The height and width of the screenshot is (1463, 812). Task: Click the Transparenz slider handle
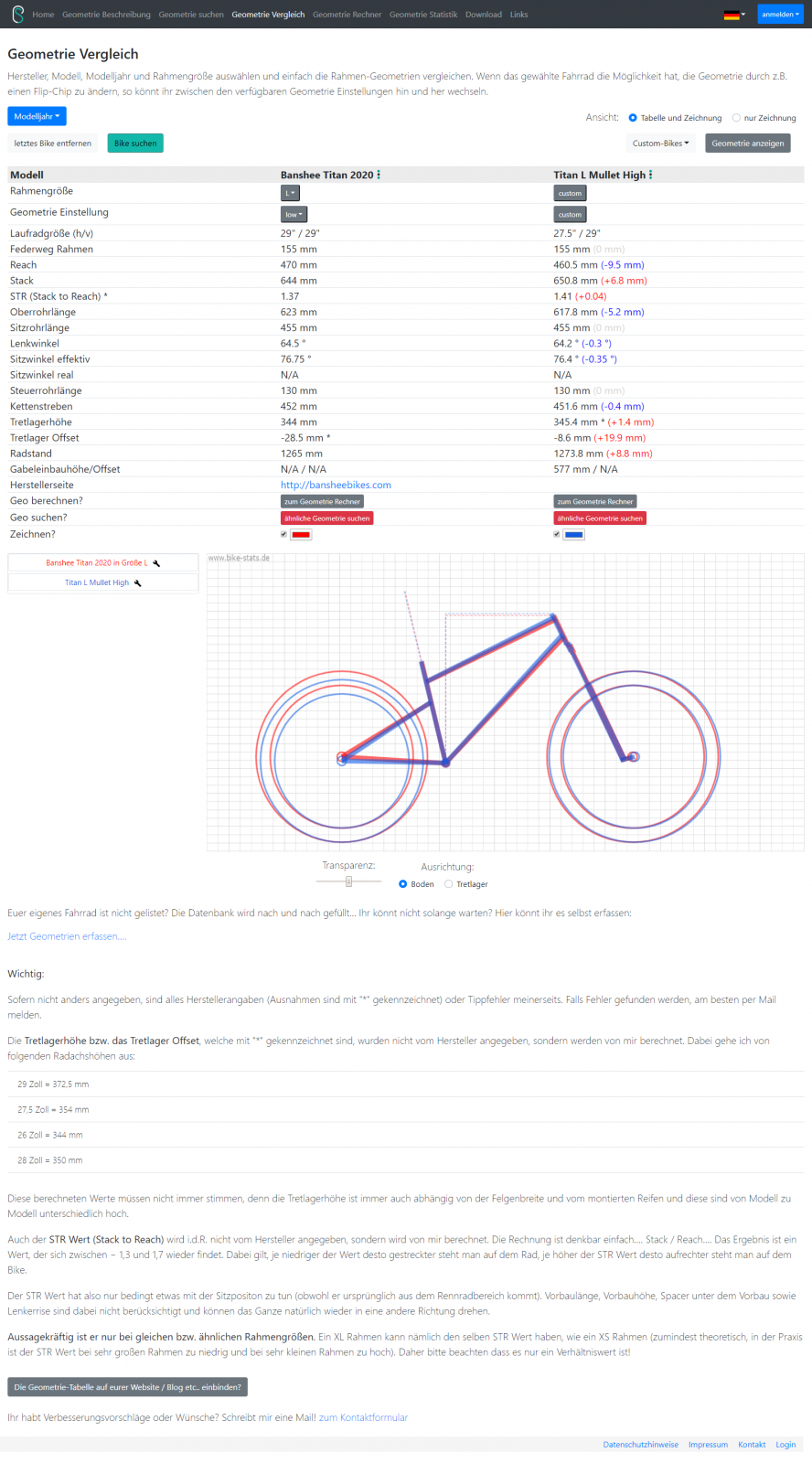[x=348, y=881]
